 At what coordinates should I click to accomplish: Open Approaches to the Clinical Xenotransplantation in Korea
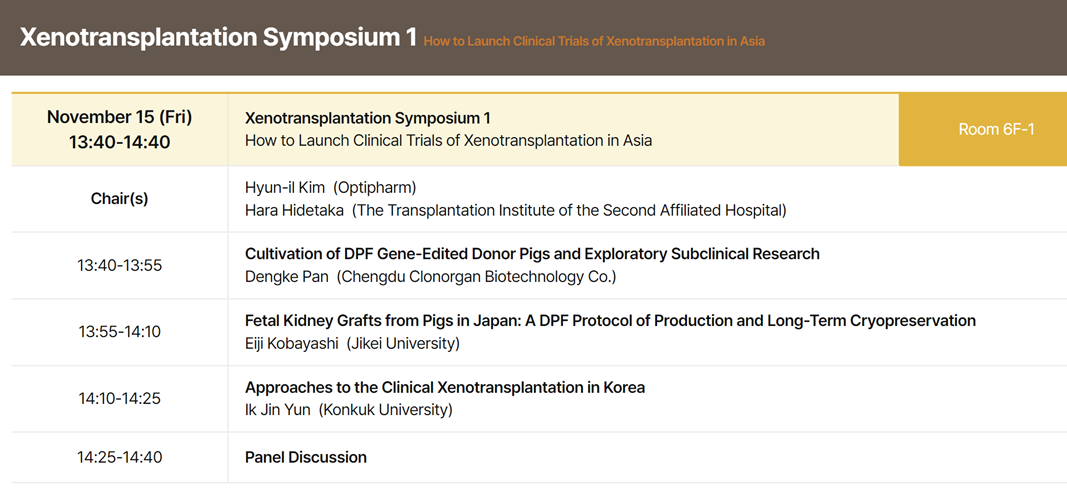coord(445,388)
